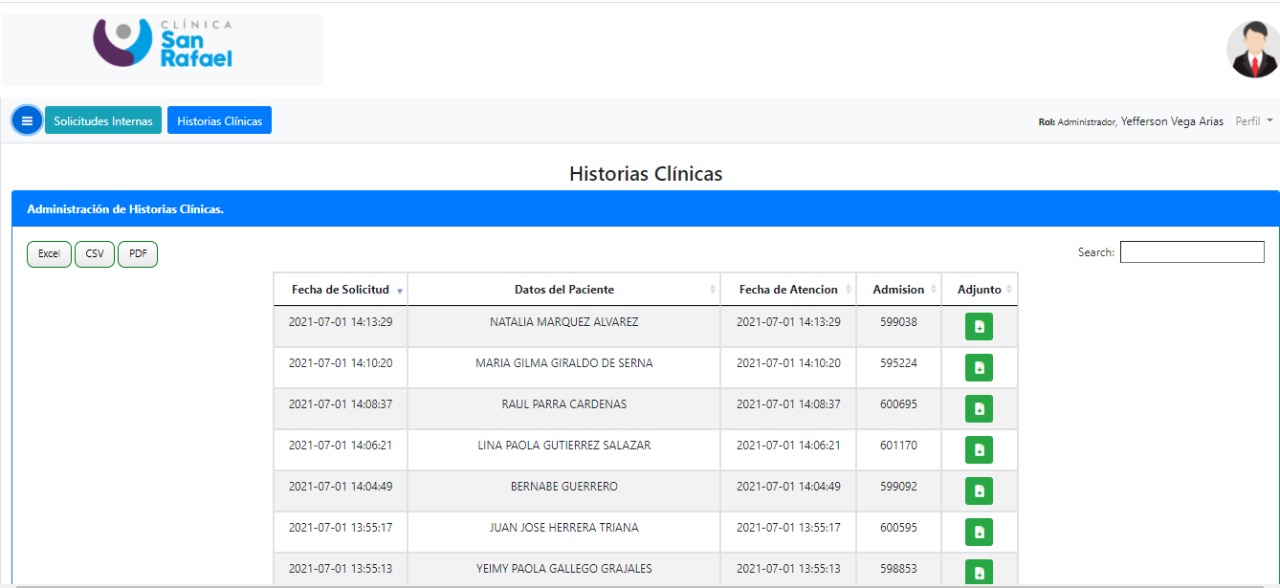
Task: Open the hamburger sidebar menu button
Action: coord(27,121)
